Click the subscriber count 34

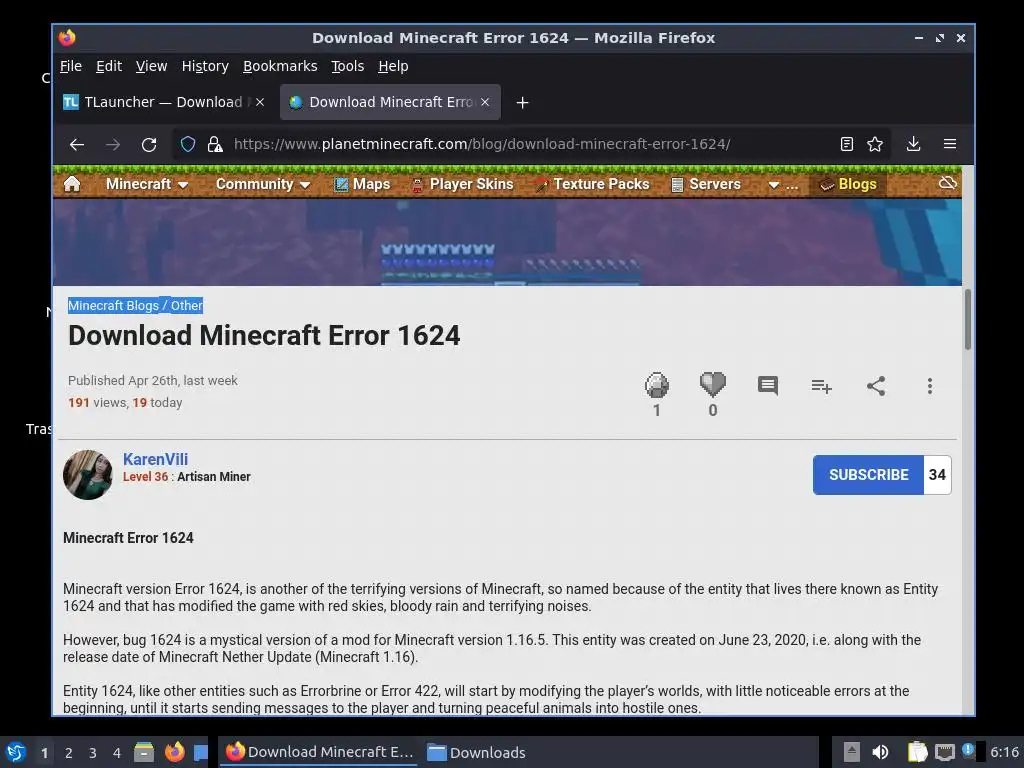click(x=937, y=475)
